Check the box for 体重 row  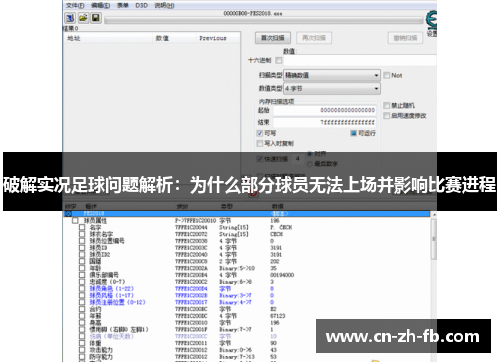coord(82,343)
